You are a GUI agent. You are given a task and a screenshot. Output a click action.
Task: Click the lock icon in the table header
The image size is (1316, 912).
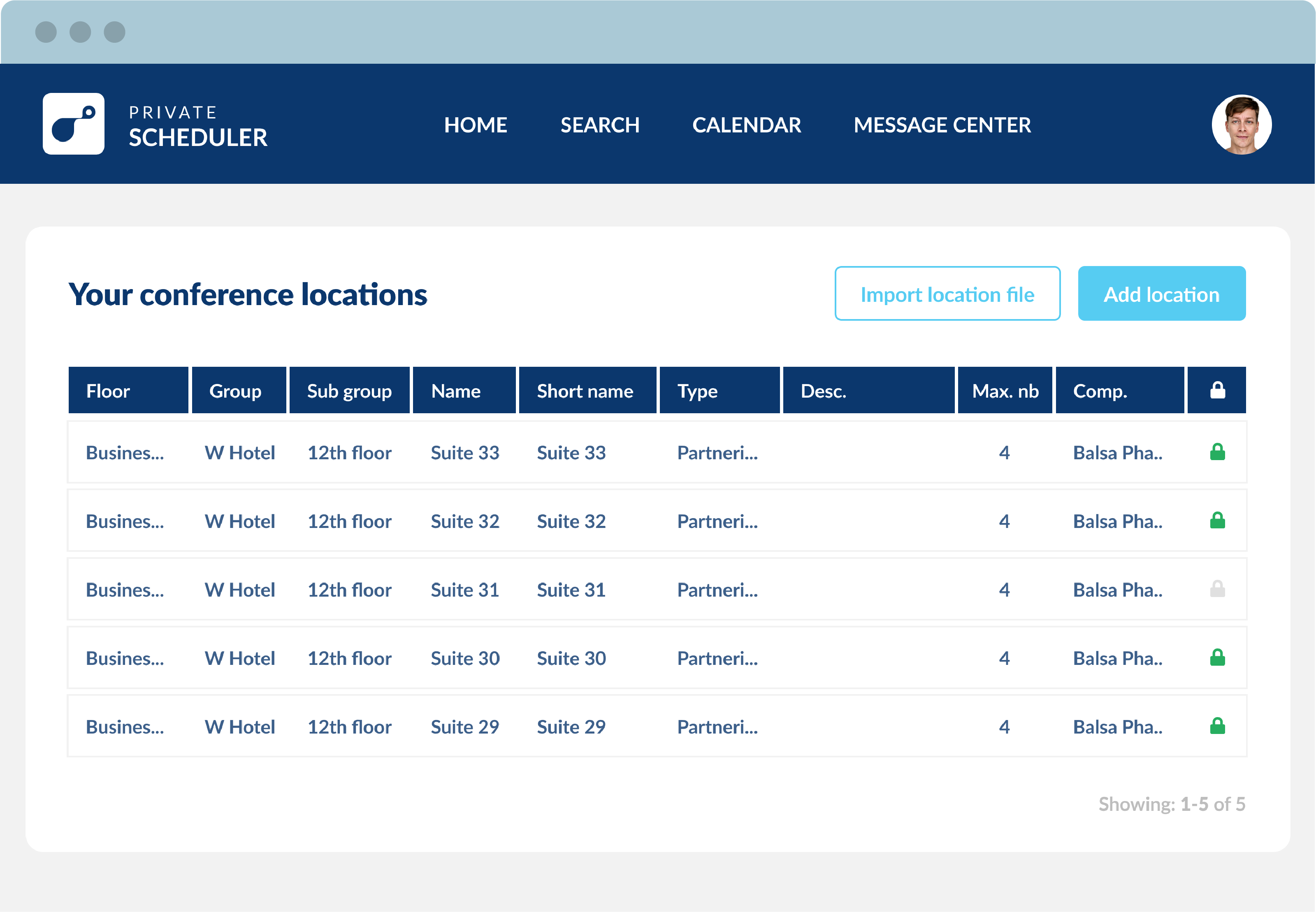click(1217, 390)
